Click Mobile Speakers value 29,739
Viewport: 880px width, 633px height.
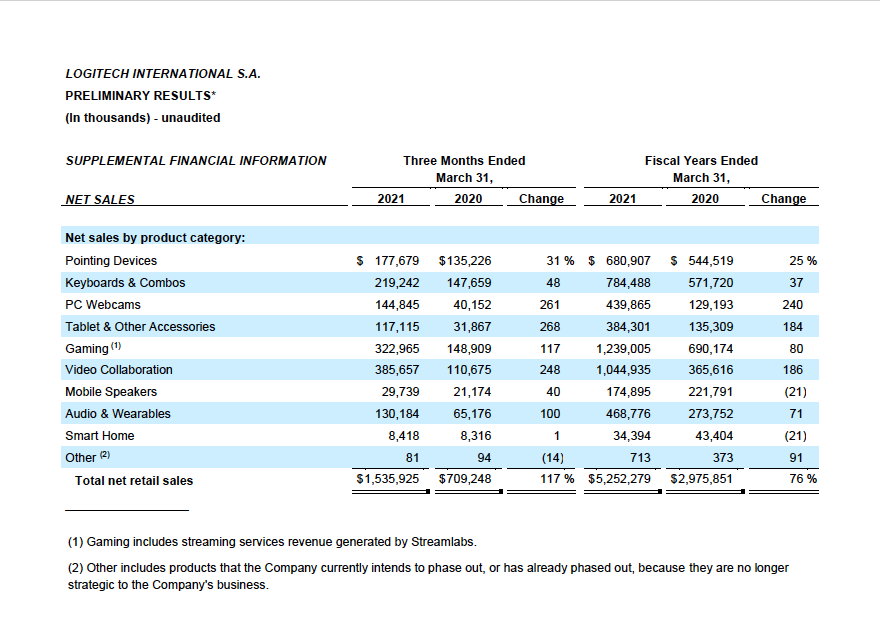pyautogui.click(x=400, y=392)
